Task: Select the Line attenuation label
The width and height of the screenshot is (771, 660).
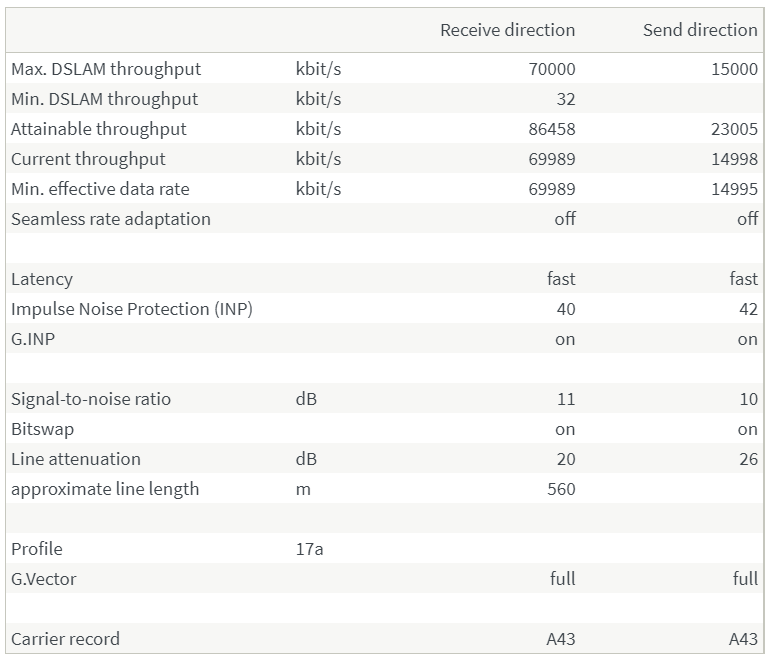Action: 76,459
